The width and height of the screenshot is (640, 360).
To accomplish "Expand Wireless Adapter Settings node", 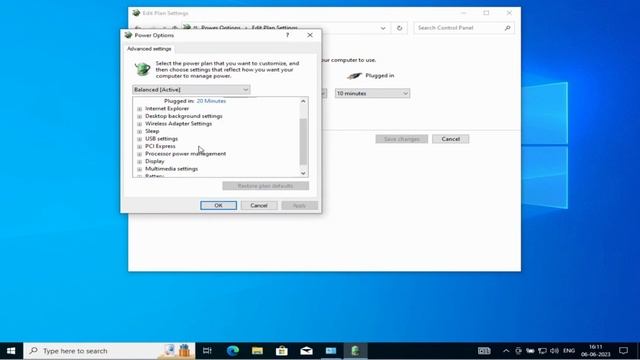I will pos(140,124).
